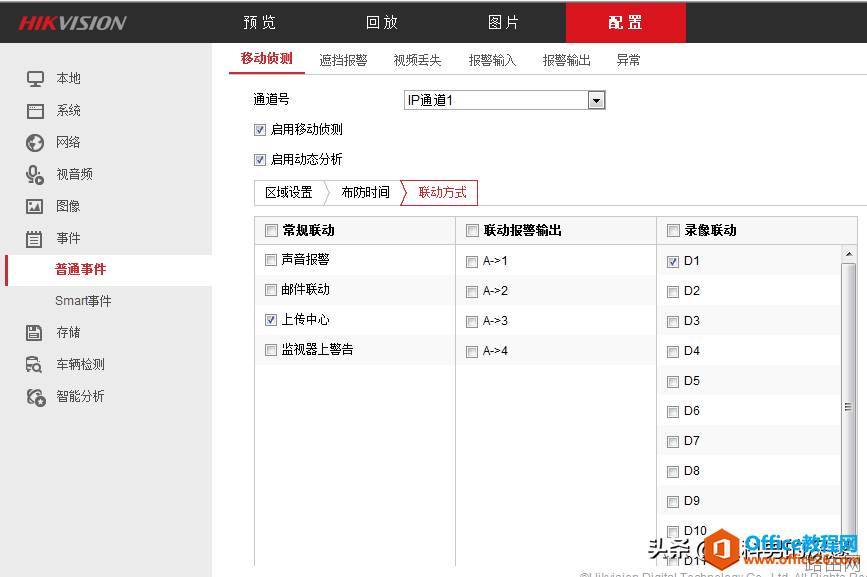Click the 本地 monitor icon
Screen dimensions: 867x577
tap(35, 79)
